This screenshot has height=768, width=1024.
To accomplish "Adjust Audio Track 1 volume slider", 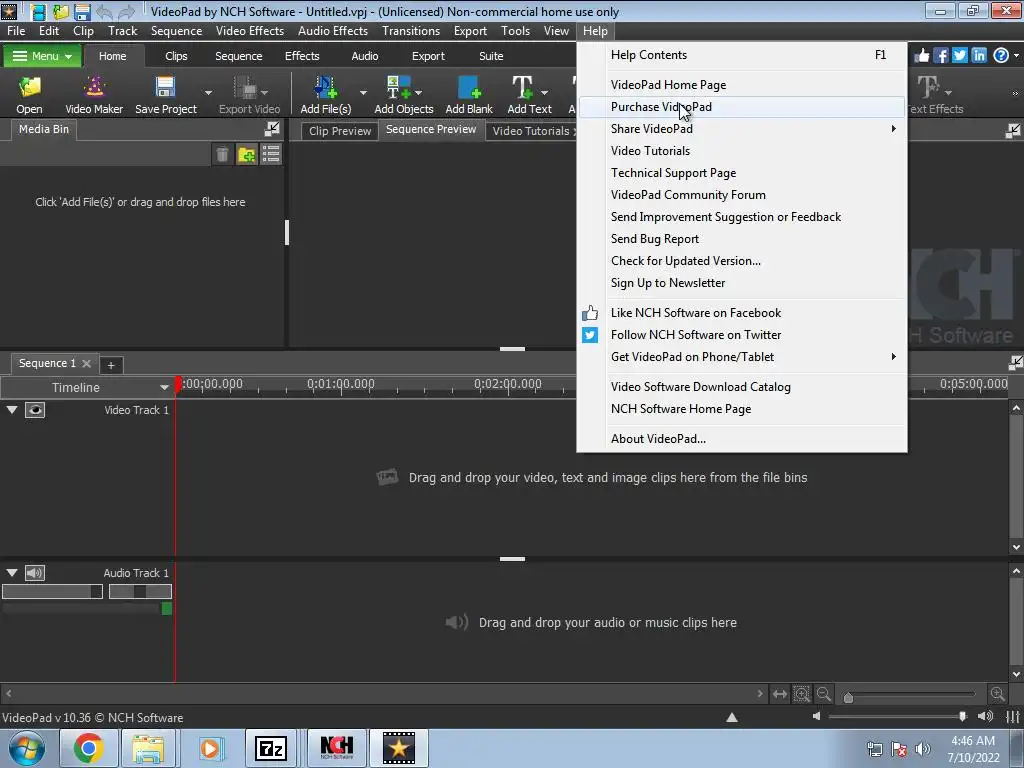I will tap(52, 592).
